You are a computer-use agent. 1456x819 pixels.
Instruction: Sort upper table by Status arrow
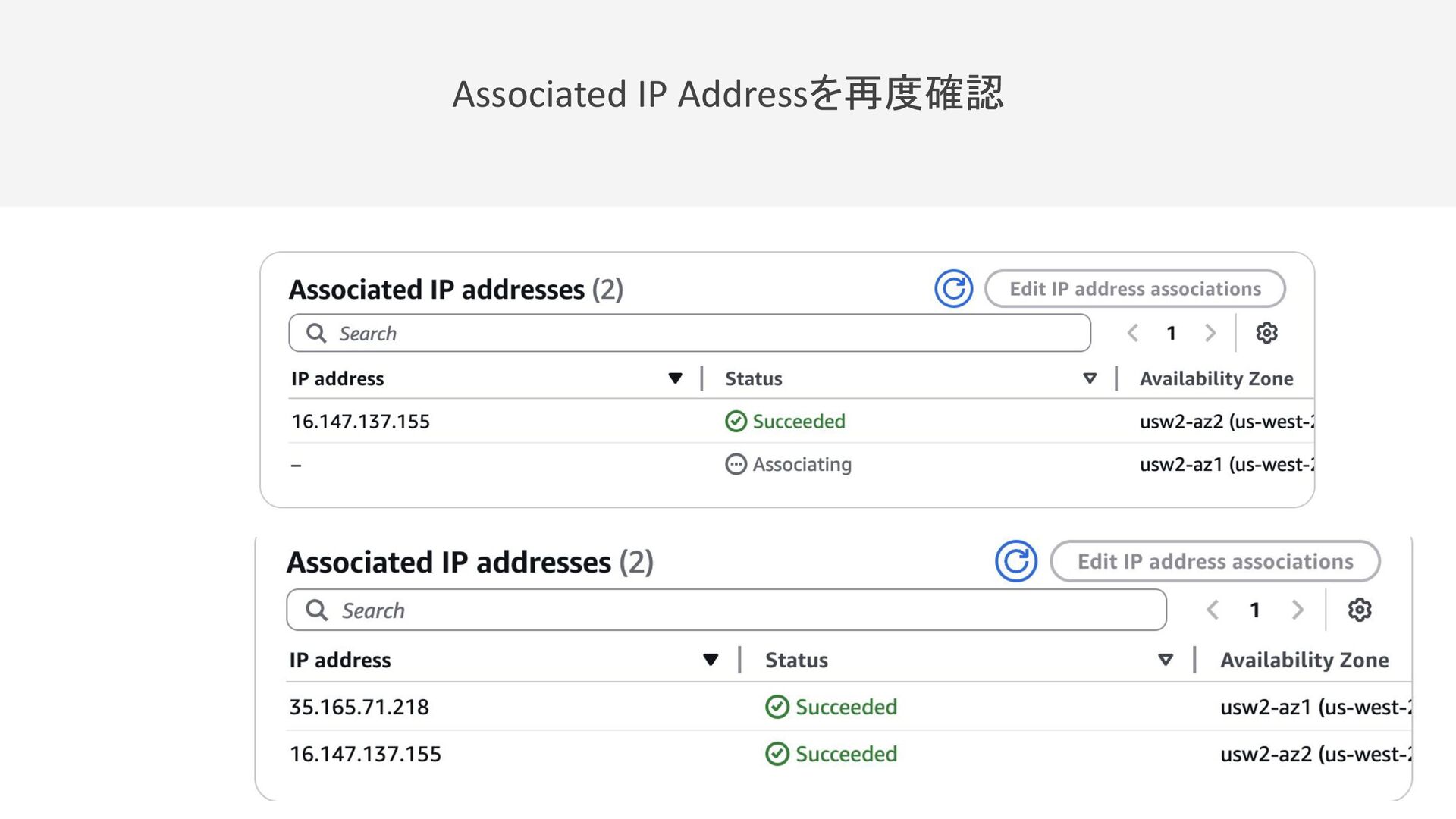coord(1090,378)
